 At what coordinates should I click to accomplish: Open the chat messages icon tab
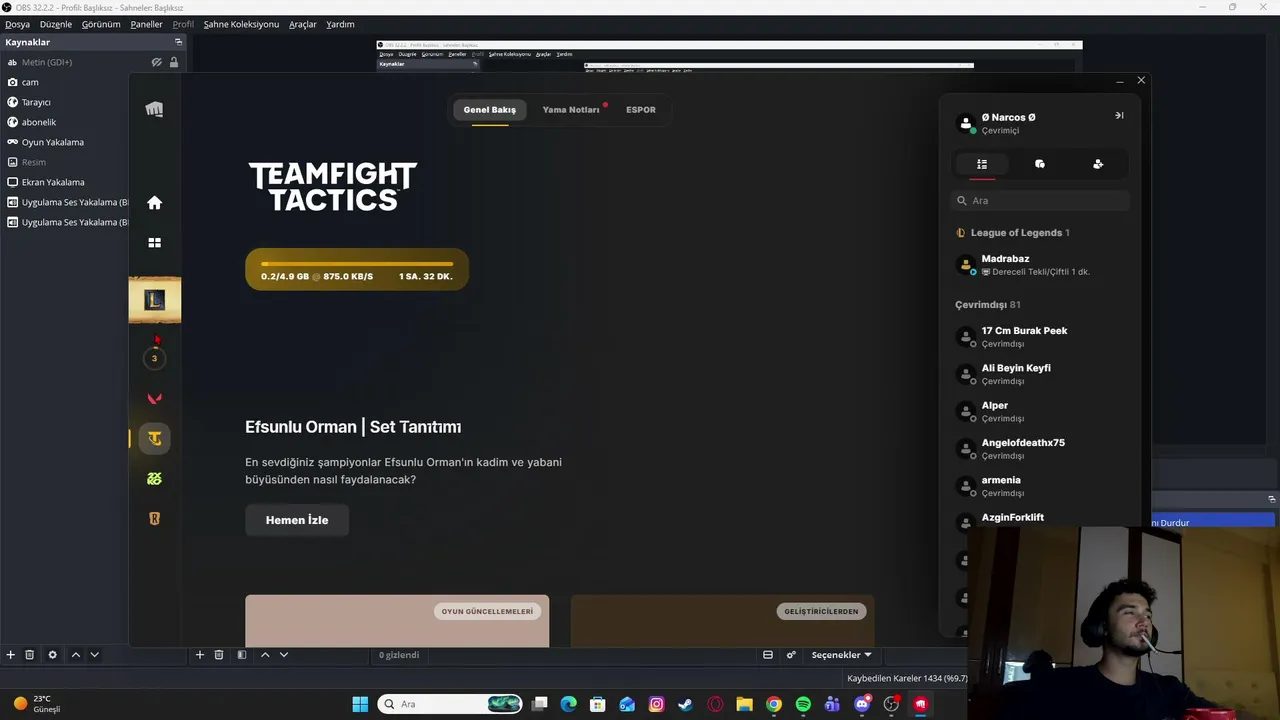(x=1040, y=164)
